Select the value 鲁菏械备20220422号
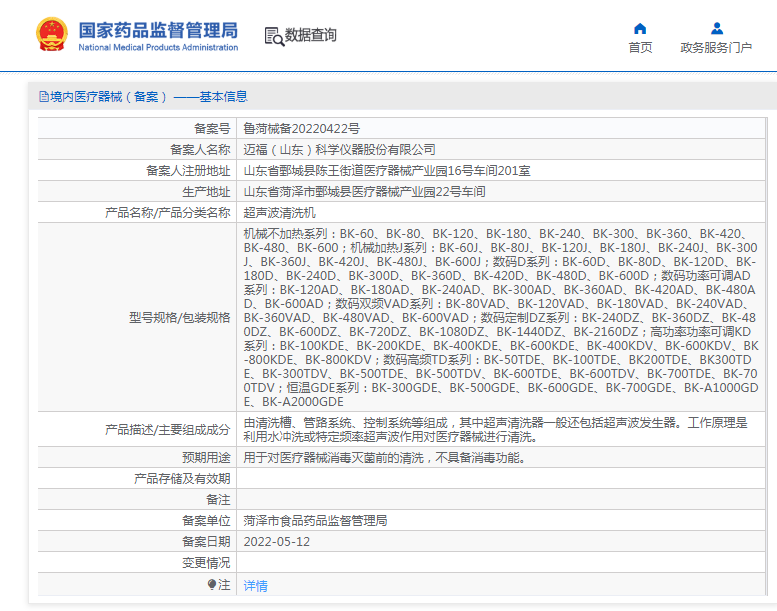The image size is (777, 611). point(301,129)
